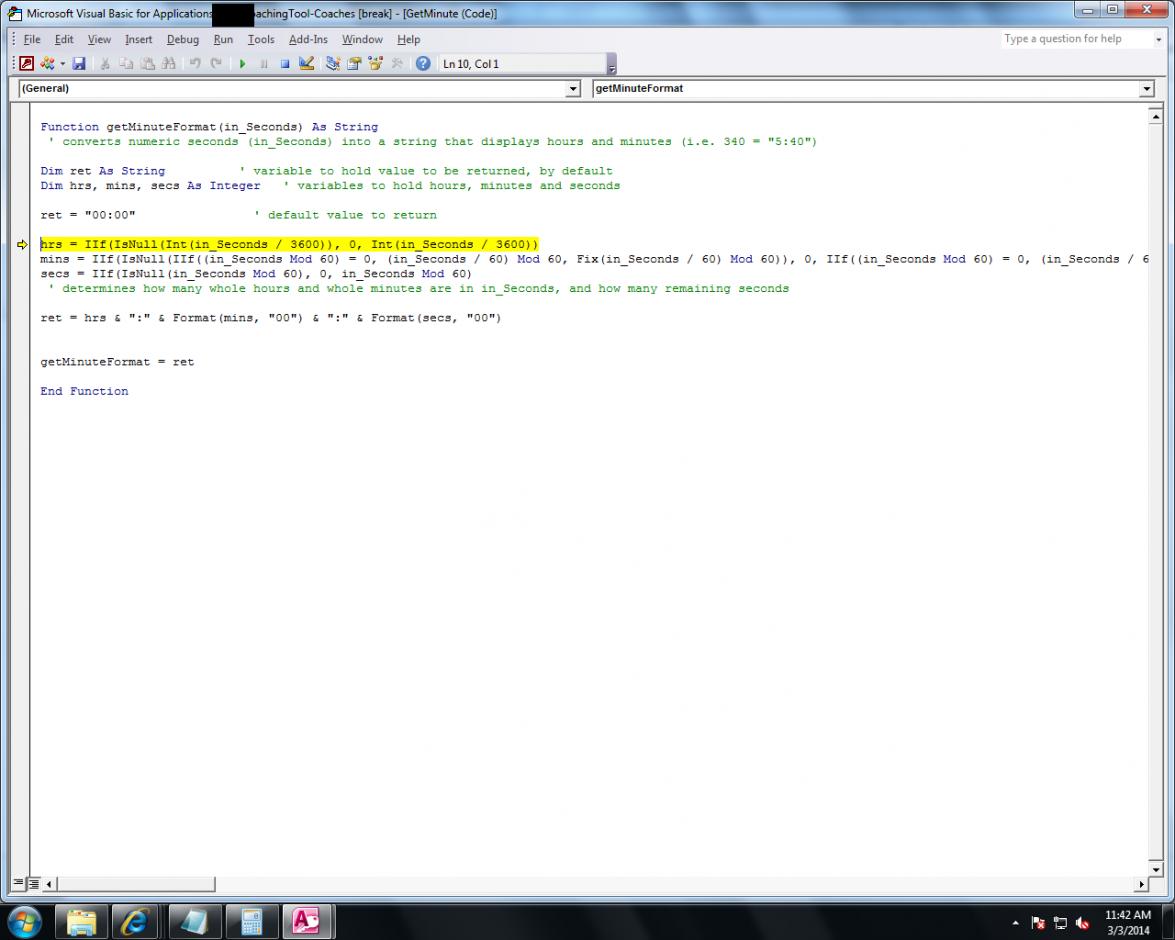1175x940 pixels.
Task: Show hidden system tray icons arrow
Action: pyautogui.click(x=1015, y=923)
